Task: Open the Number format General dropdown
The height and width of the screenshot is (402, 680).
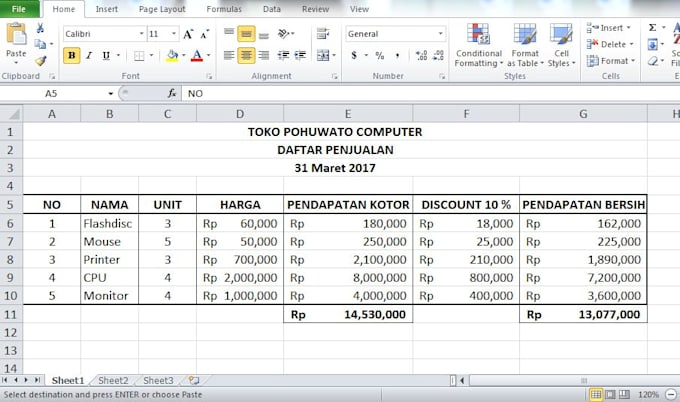Action: [440, 34]
